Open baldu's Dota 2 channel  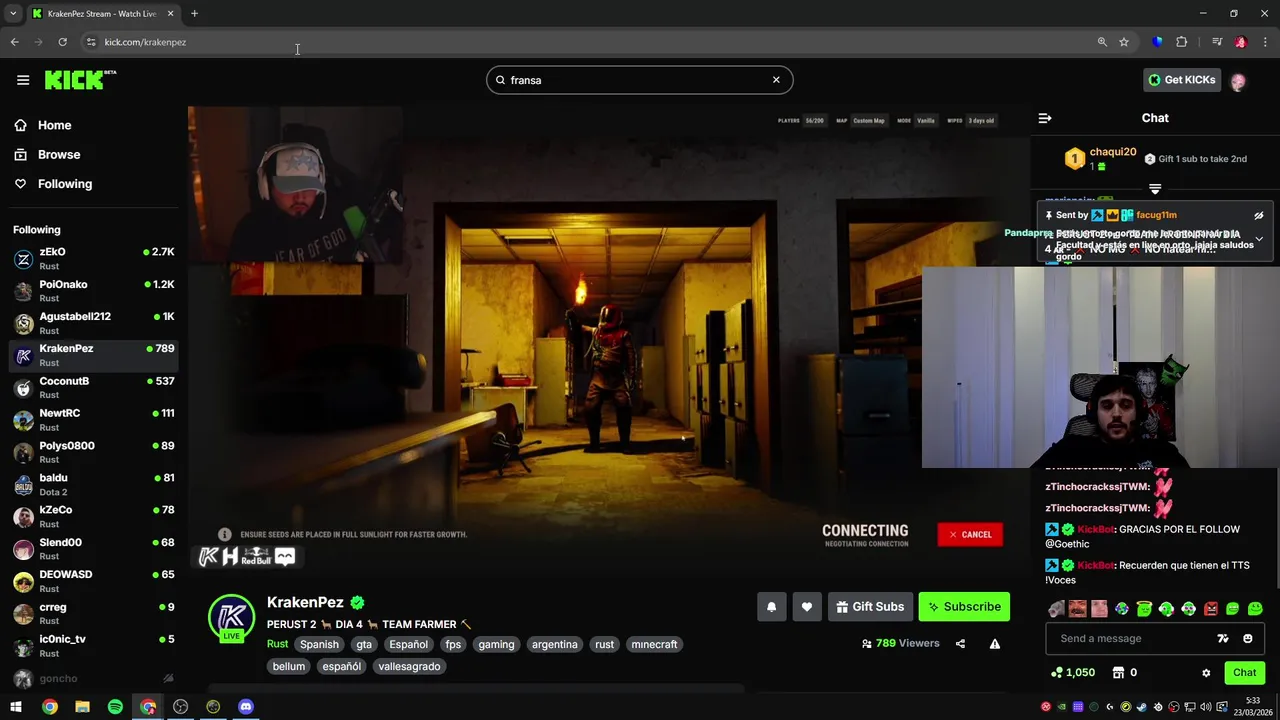[x=94, y=485]
